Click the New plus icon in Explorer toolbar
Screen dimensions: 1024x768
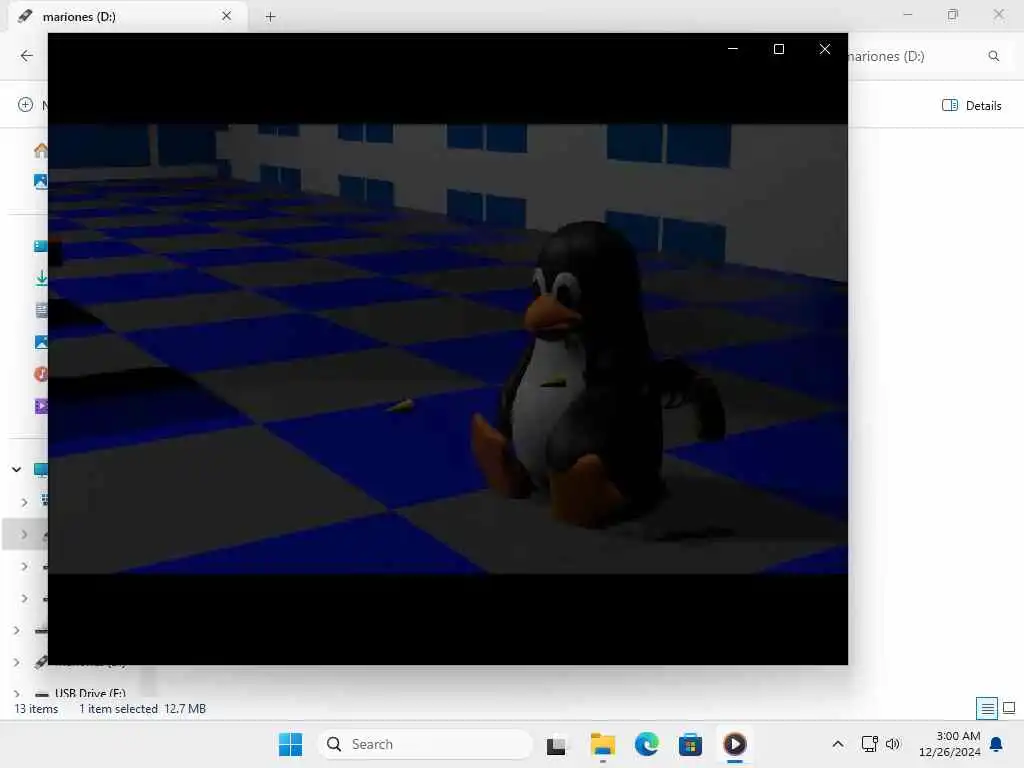25,104
